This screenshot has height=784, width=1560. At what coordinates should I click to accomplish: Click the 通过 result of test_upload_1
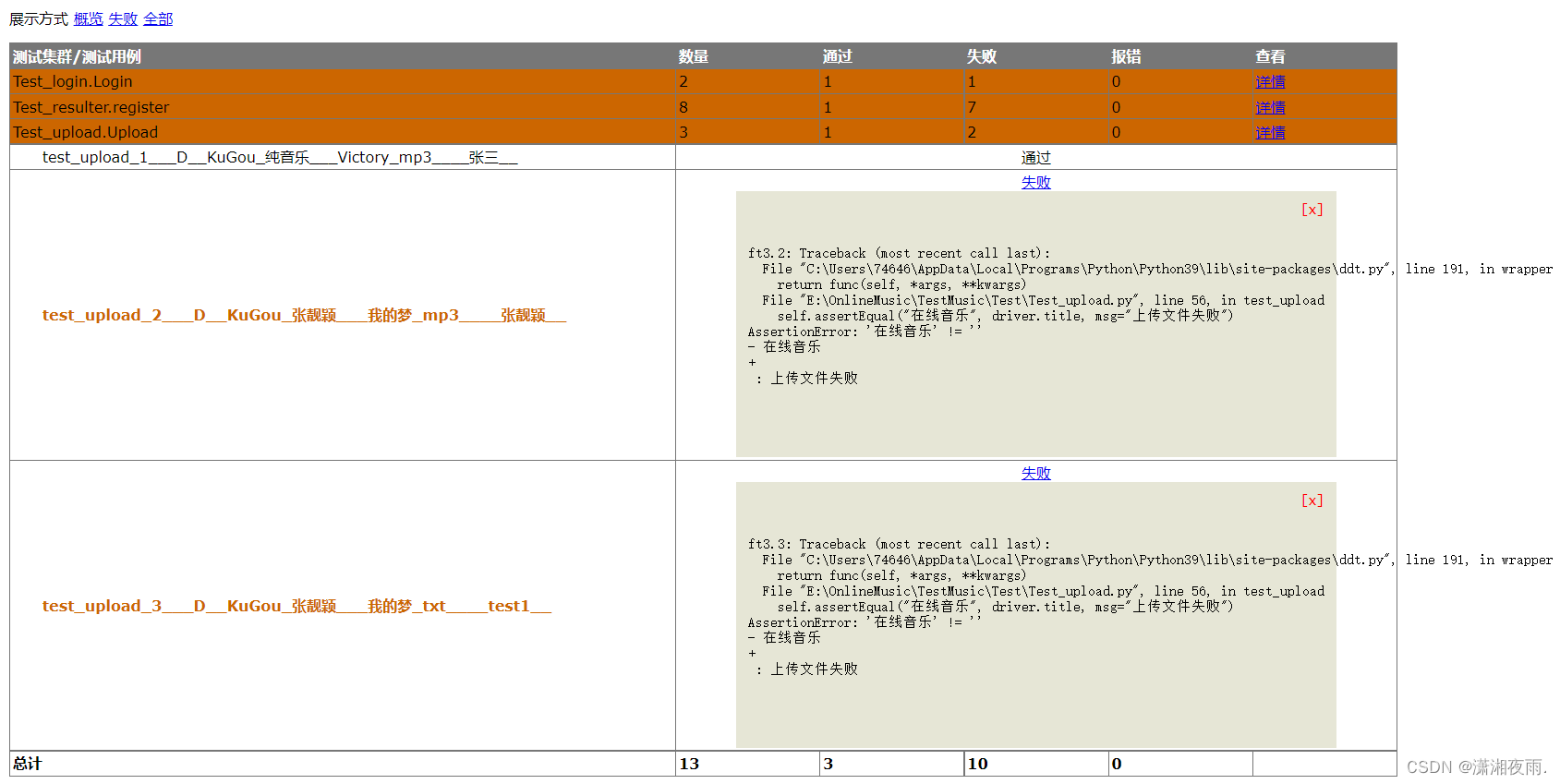[1035, 158]
